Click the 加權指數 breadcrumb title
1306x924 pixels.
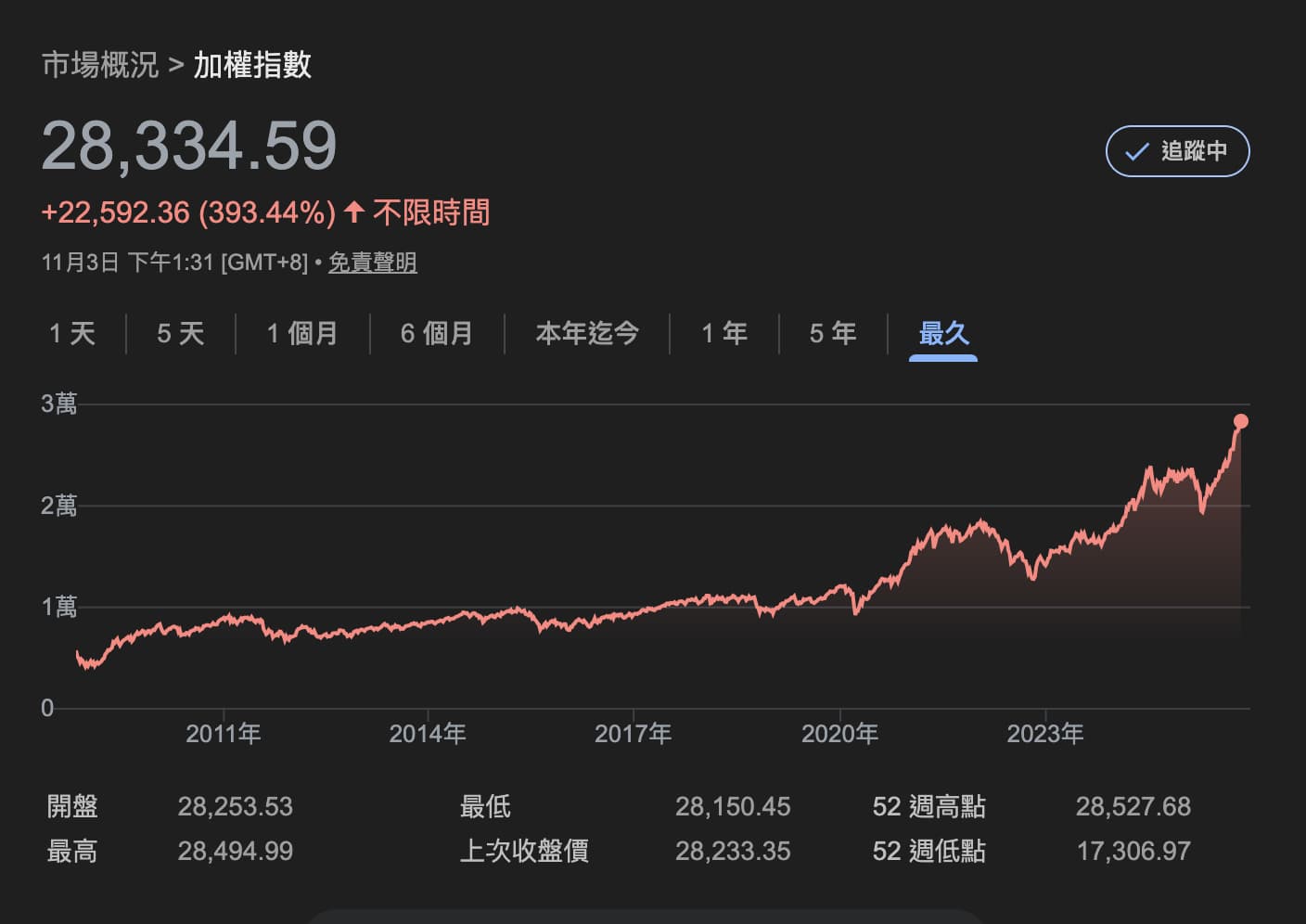[252, 65]
